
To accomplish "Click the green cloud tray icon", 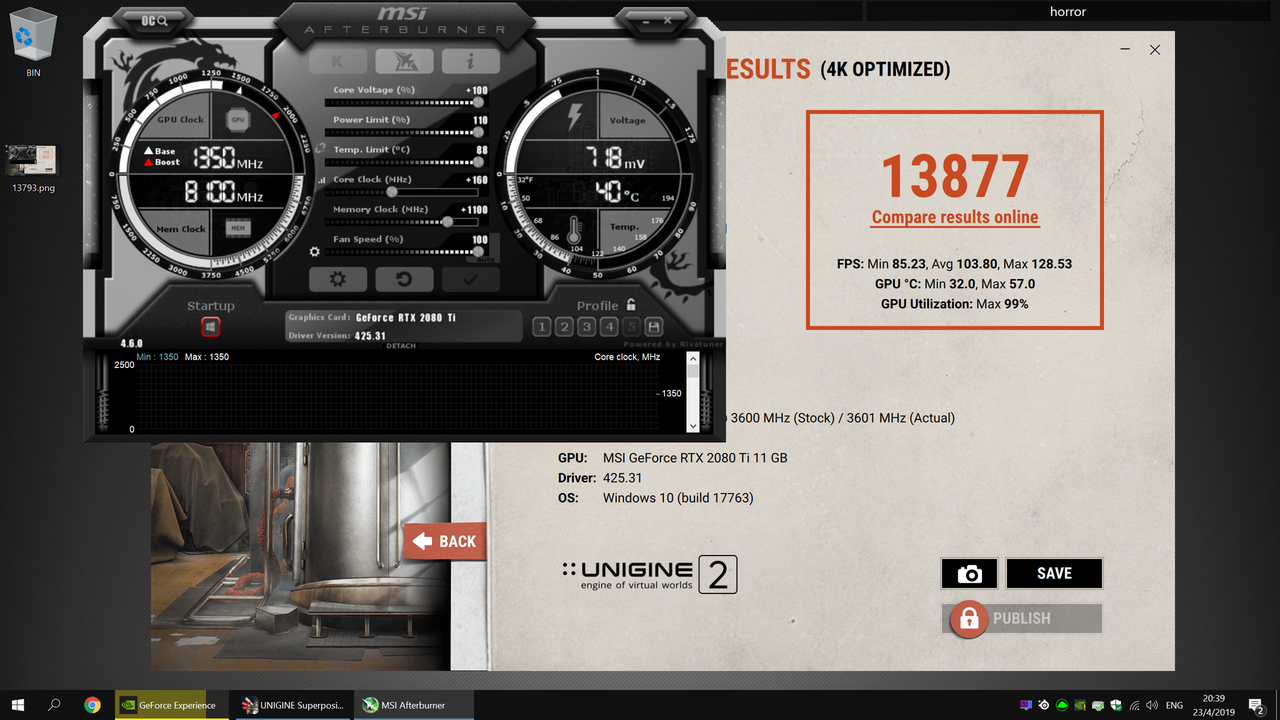I will tap(1062, 705).
